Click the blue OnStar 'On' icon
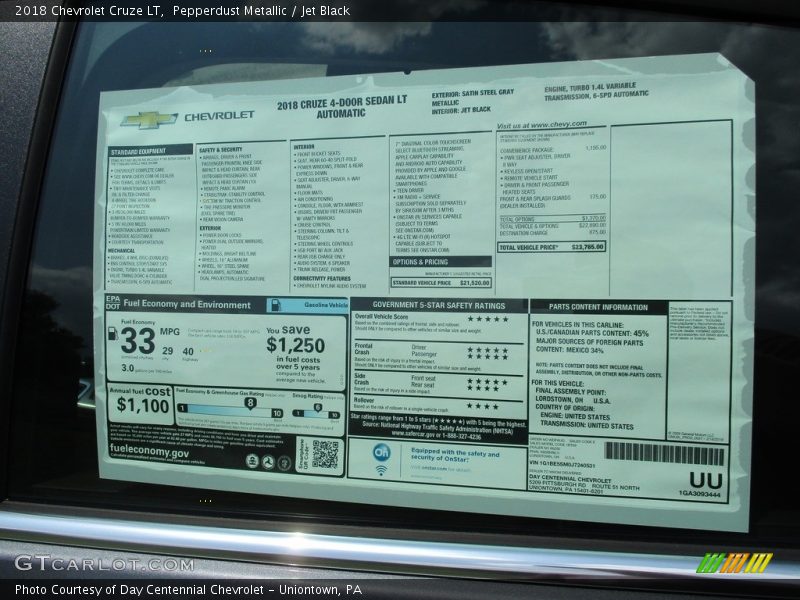800x600 pixels. pos(381,452)
